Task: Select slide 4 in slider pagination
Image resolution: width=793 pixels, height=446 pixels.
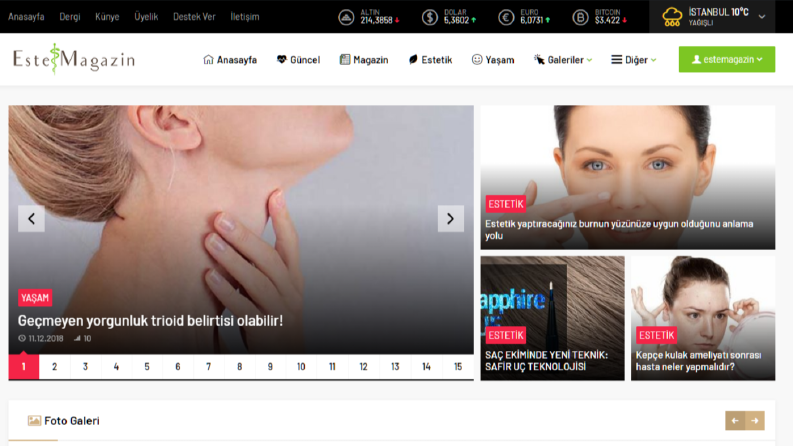Action: pos(116,367)
